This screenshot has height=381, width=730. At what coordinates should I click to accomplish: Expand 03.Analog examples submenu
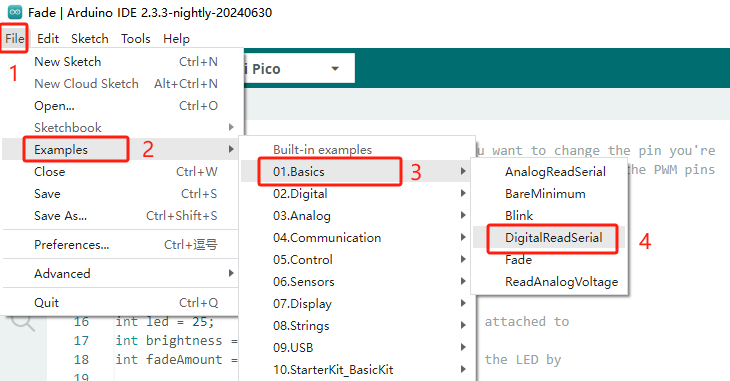pyautogui.click(x=356, y=216)
